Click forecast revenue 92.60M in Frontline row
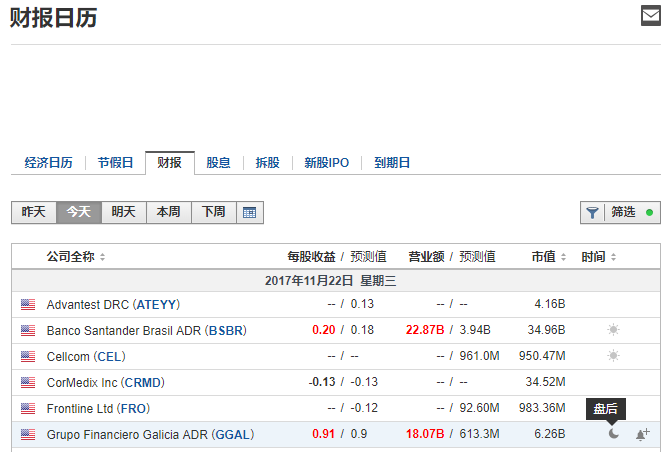Image resolution: width=664 pixels, height=452 pixels. coord(479,408)
